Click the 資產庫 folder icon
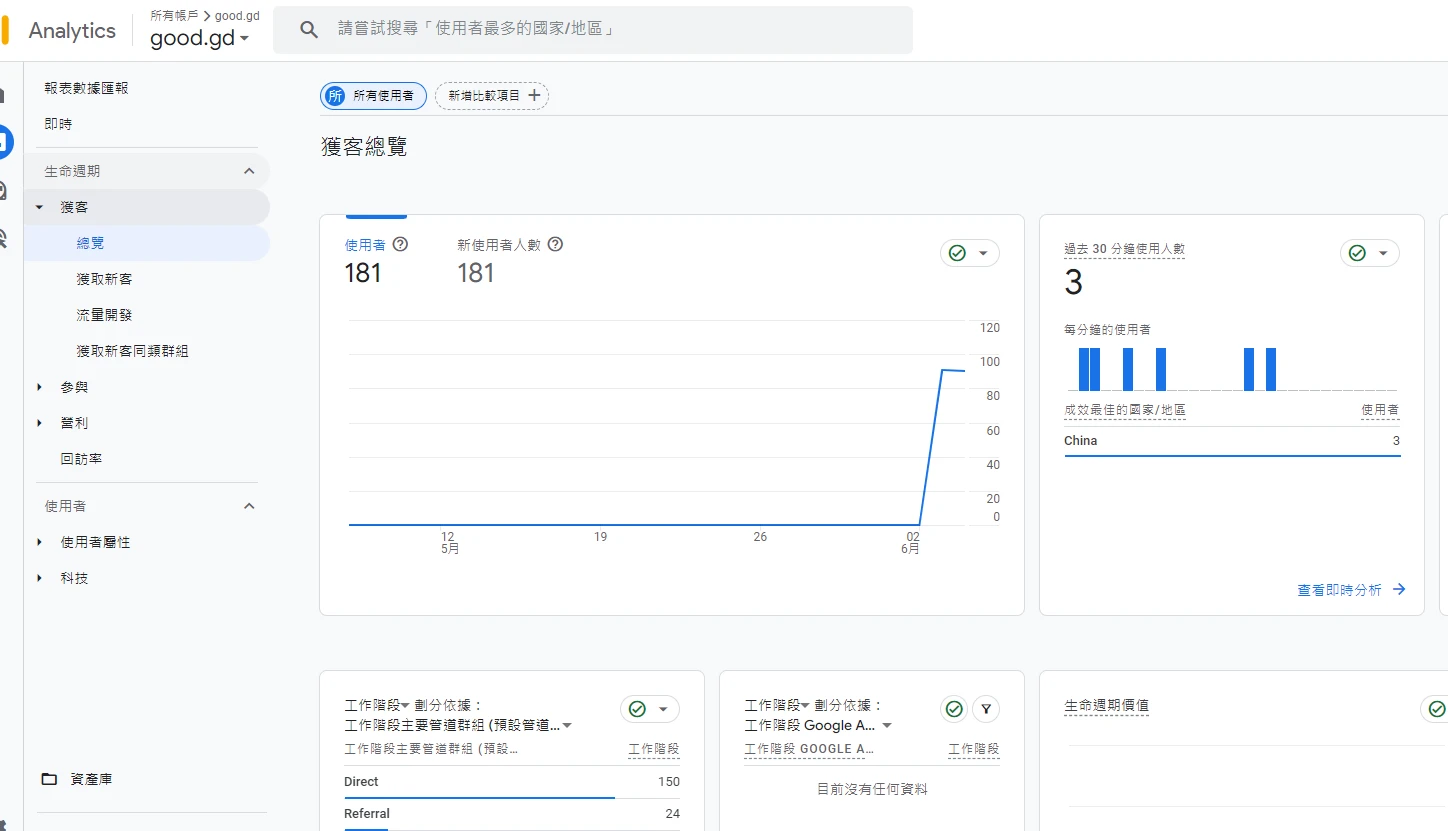 (49, 779)
